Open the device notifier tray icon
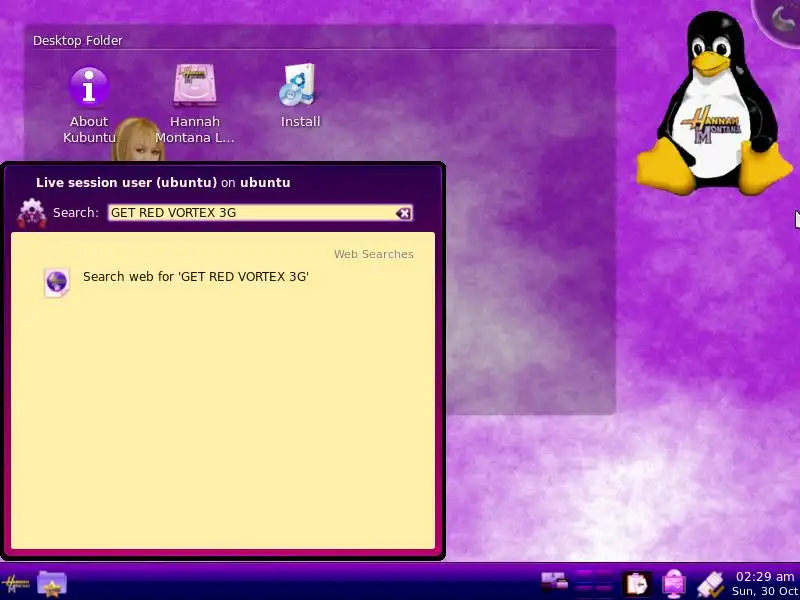The image size is (800, 600). [x=710, y=584]
